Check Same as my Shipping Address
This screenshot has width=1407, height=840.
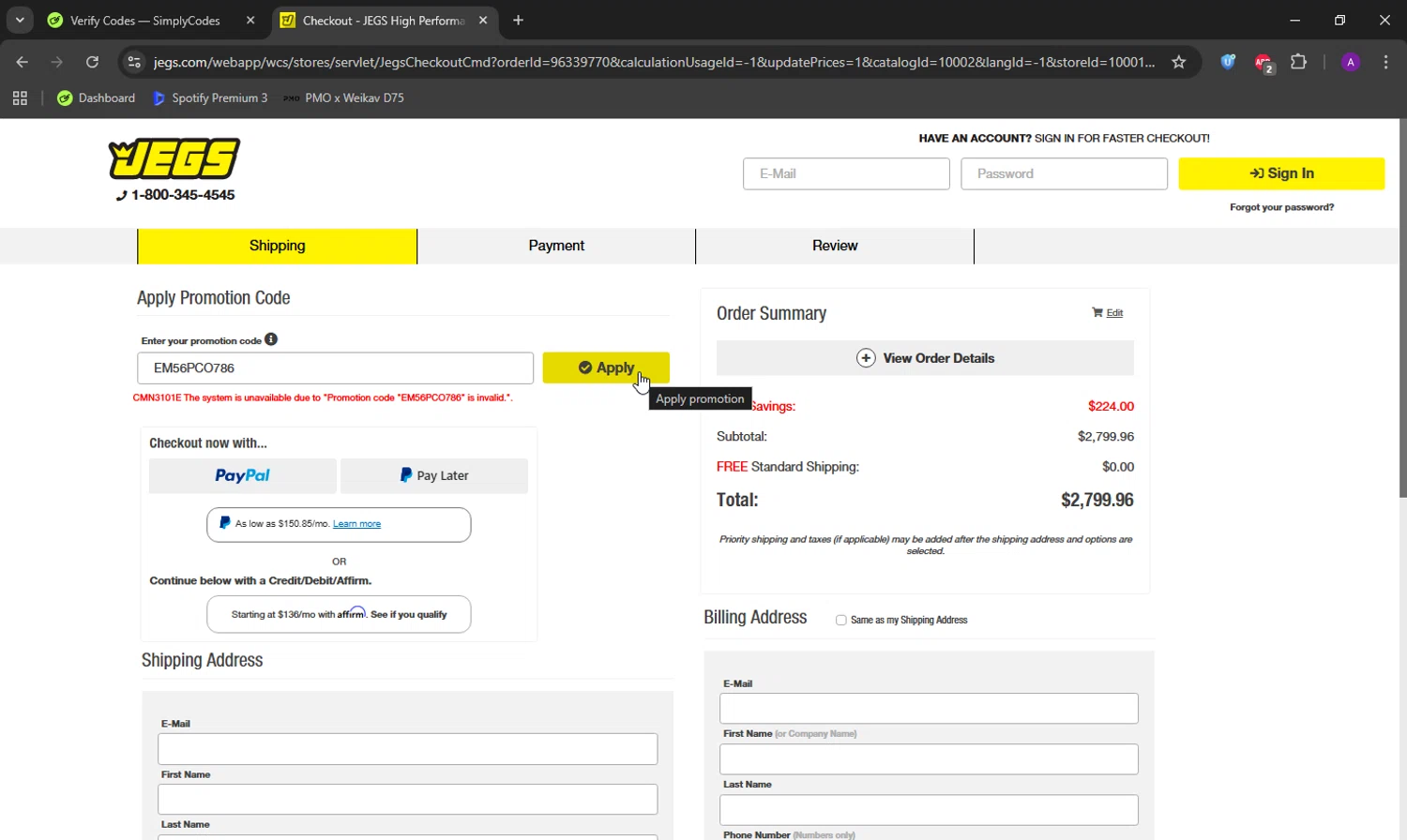[841, 620]
